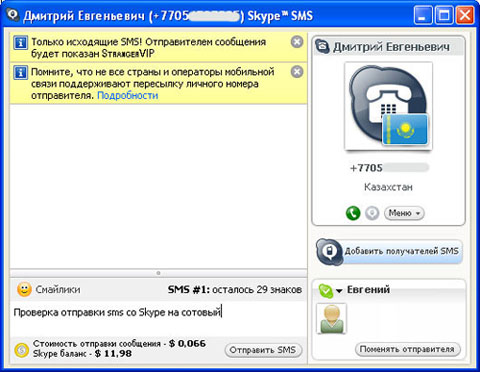Screen dimensions: 480x372
Task: Click the splitter handle above the message box
Action: [158, 273]
